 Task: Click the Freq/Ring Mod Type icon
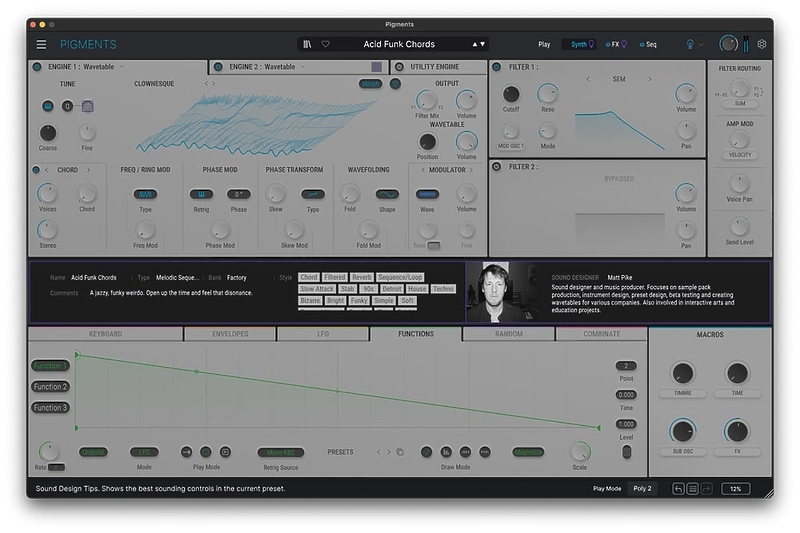click(x=145, y=194)
